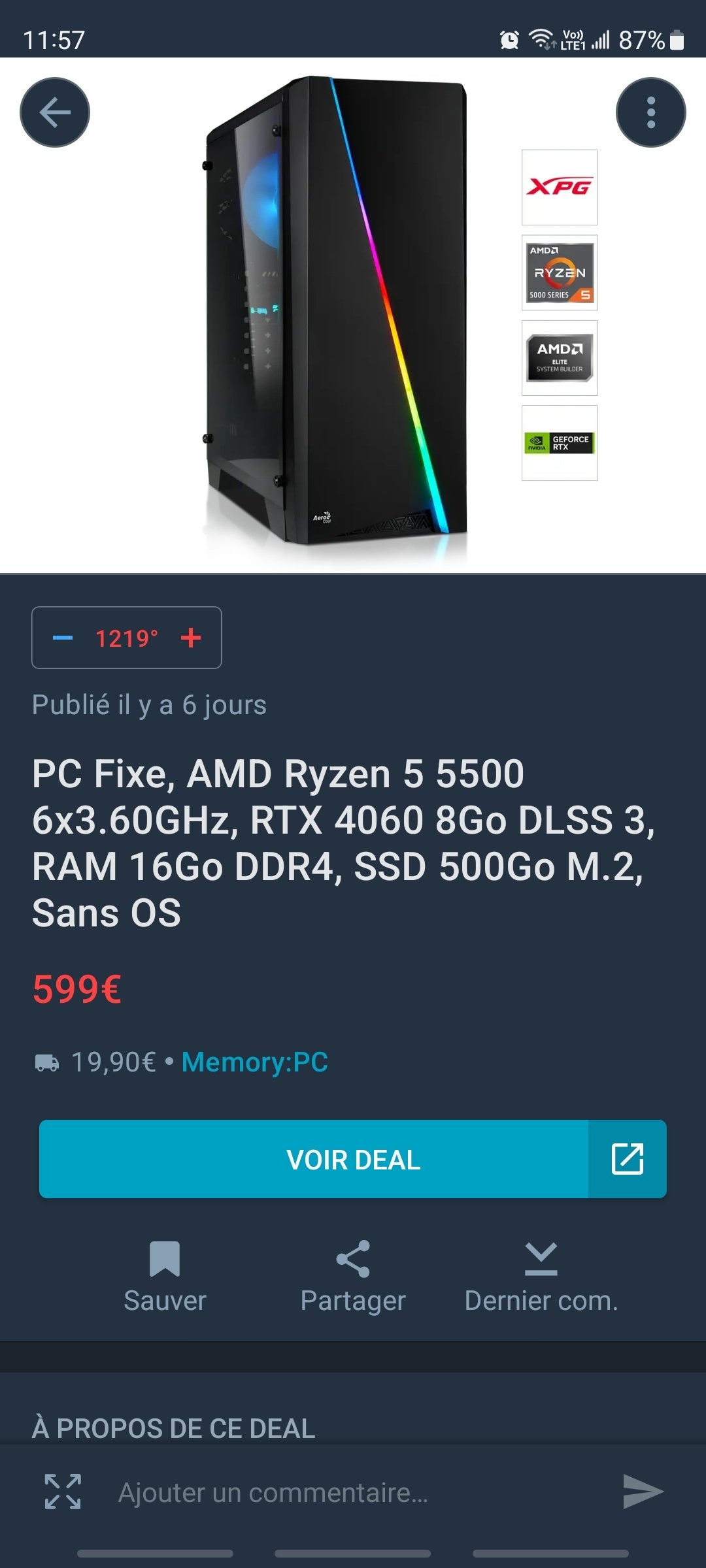Open deal externally via the arrow icon
The height and width of the screenshot is (1568, 706).
(628, 1159)
